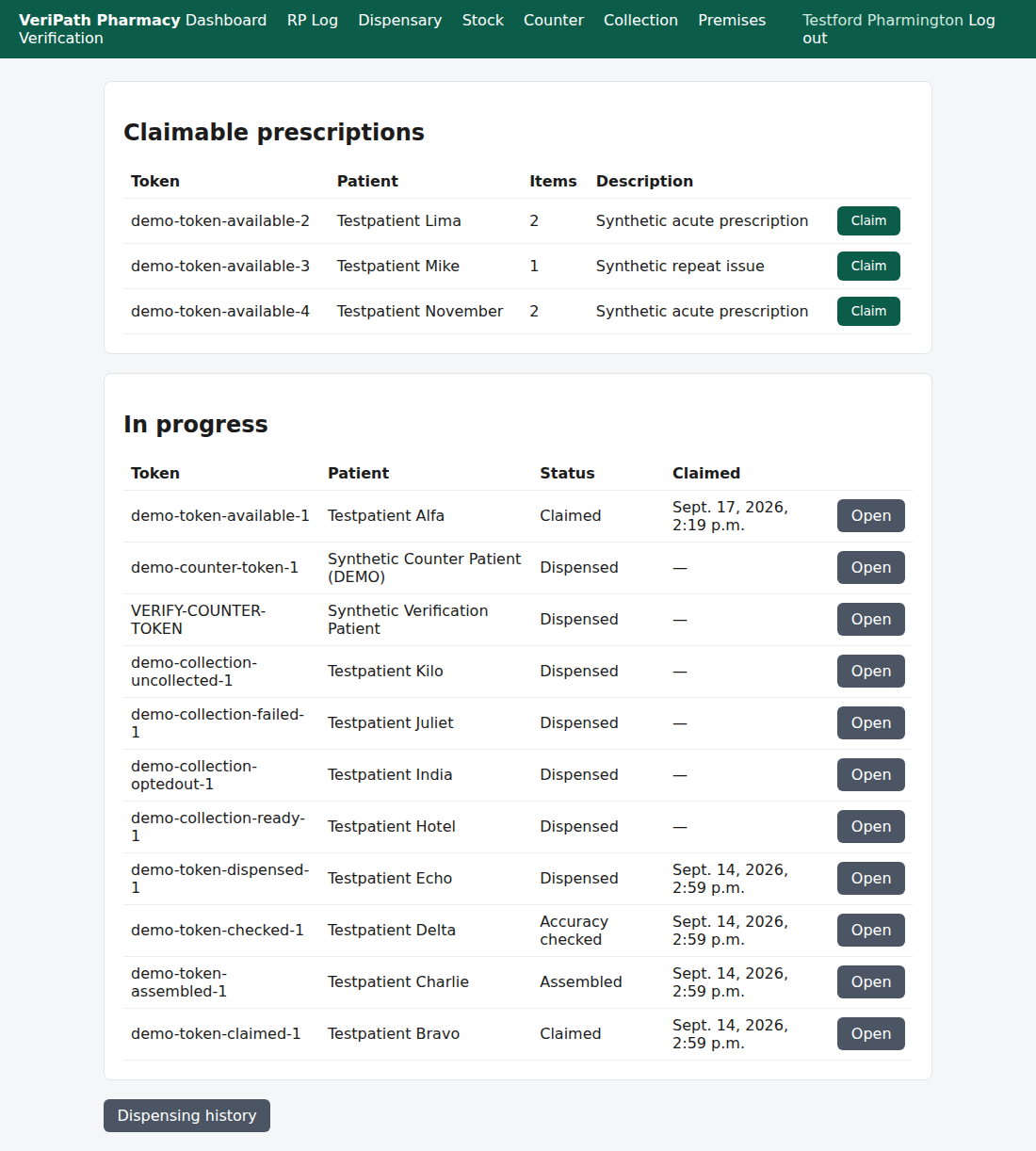
Task: Click the Claimable prescriptions heading
Action: point(274,132)
